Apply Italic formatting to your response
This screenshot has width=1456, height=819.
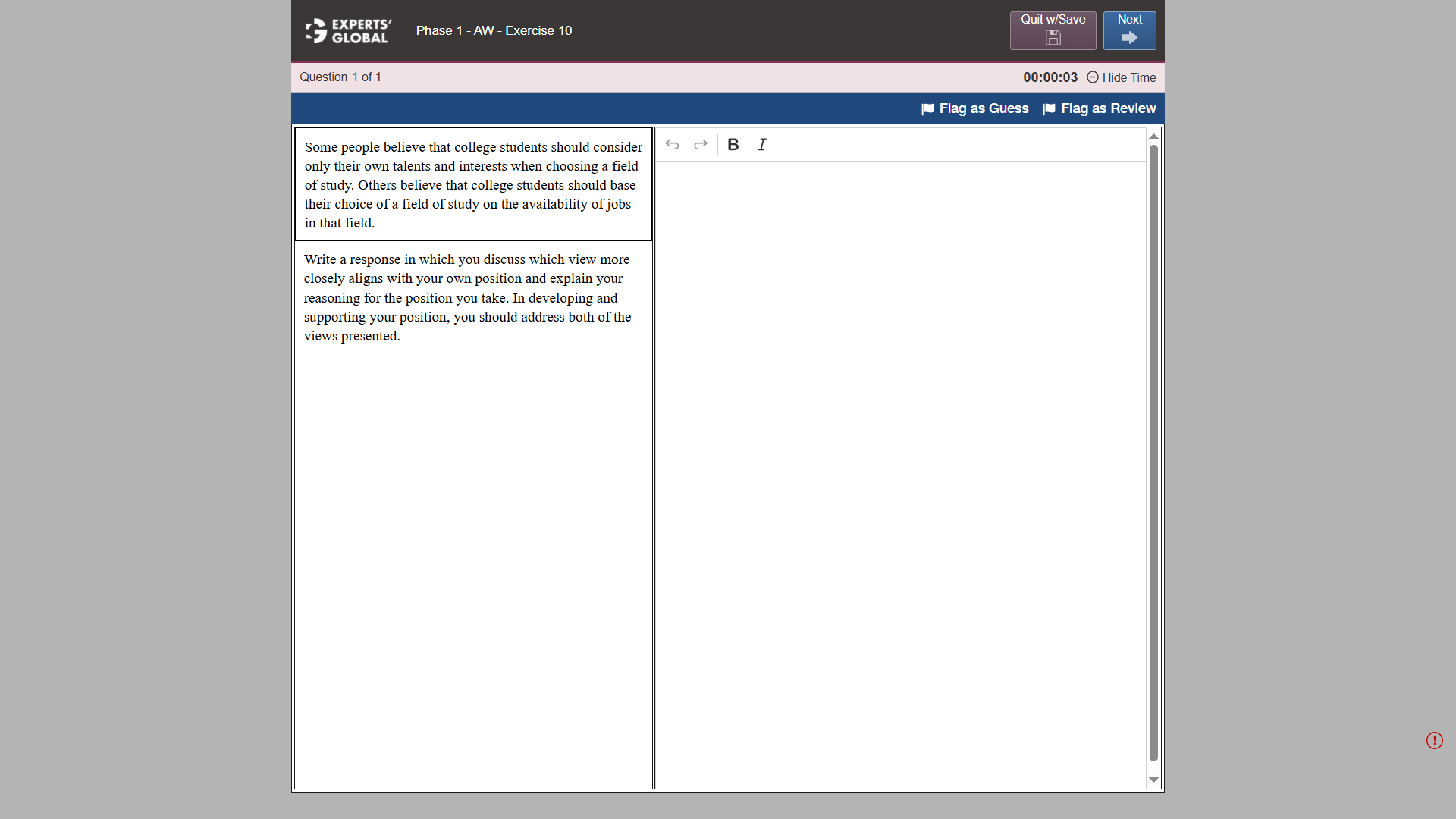point(762,144)
